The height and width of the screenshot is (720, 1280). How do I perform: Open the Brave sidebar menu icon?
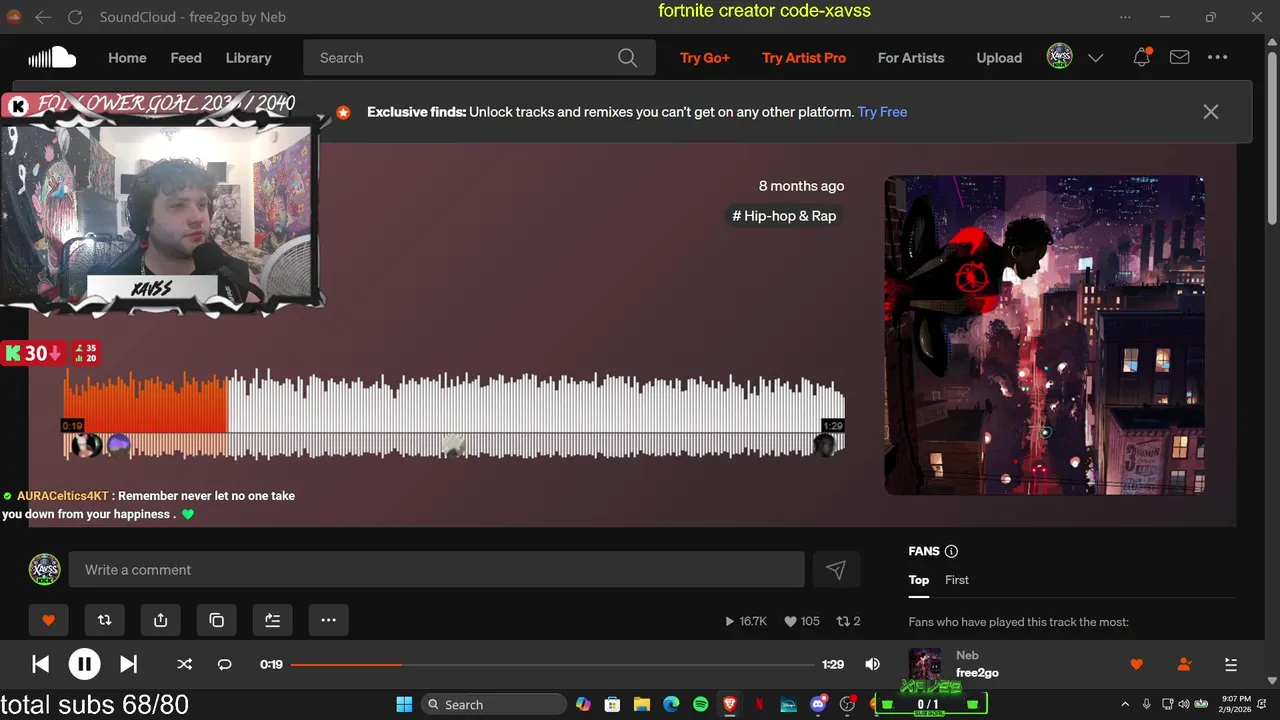click(1127, 17)
